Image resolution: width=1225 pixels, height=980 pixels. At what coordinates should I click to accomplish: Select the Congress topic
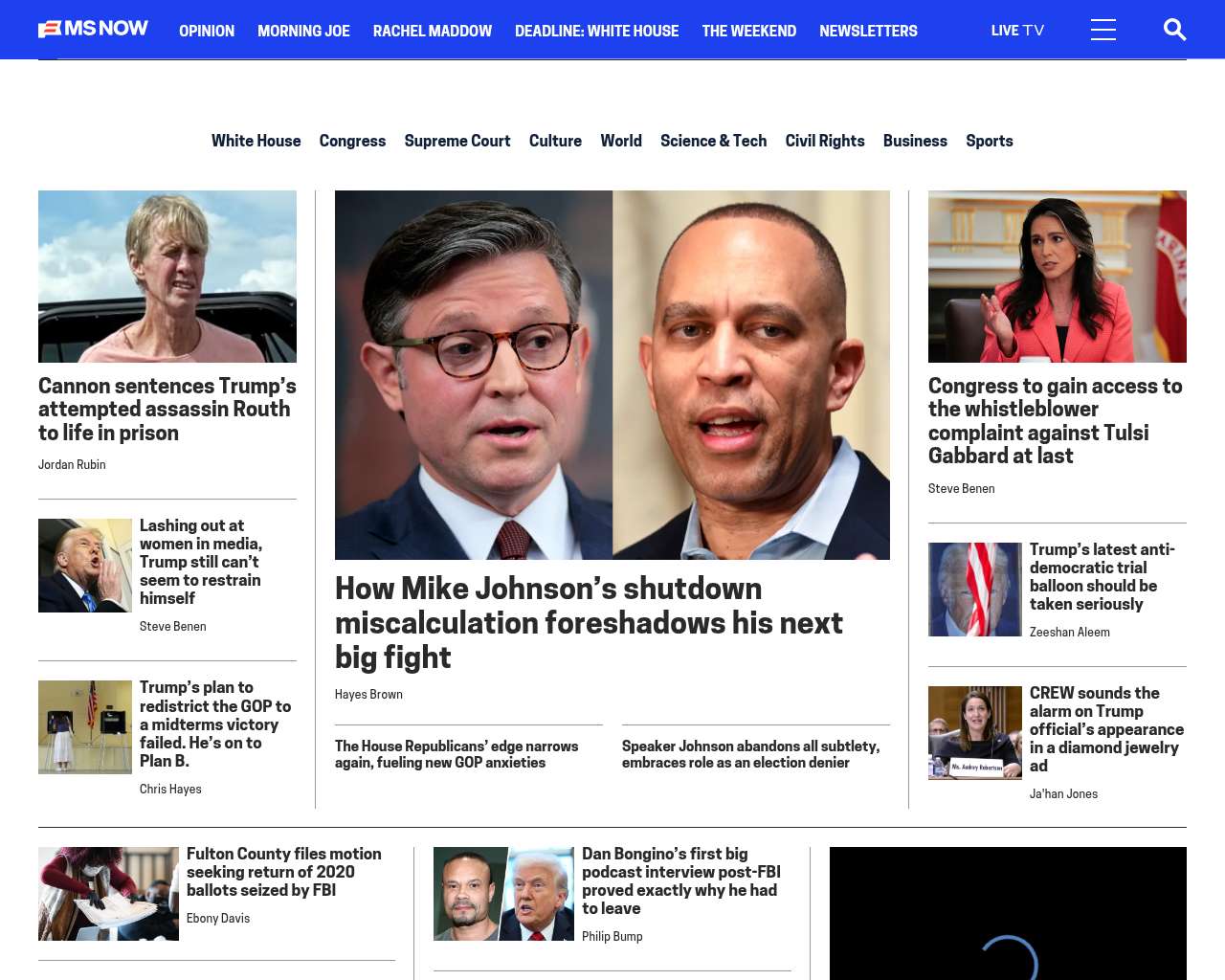coord(352,141)
